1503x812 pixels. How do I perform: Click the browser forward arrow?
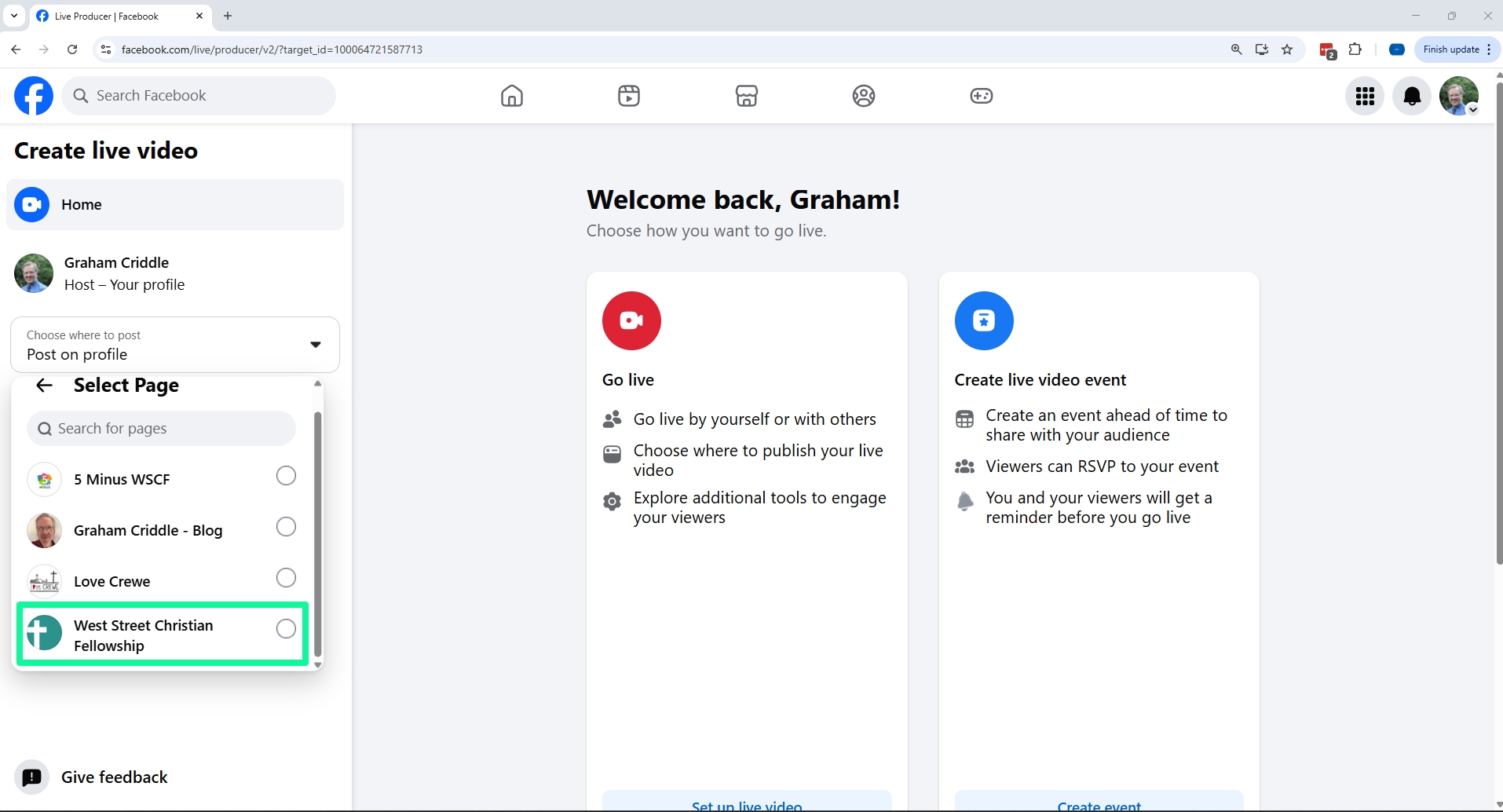coord(44,49)
